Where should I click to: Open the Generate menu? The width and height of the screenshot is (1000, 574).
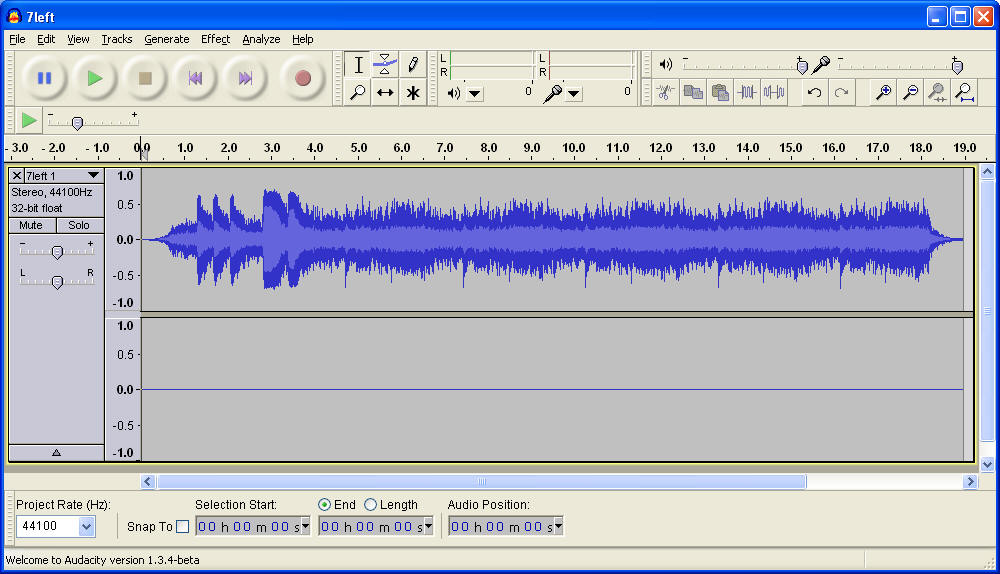click(166, 39)
